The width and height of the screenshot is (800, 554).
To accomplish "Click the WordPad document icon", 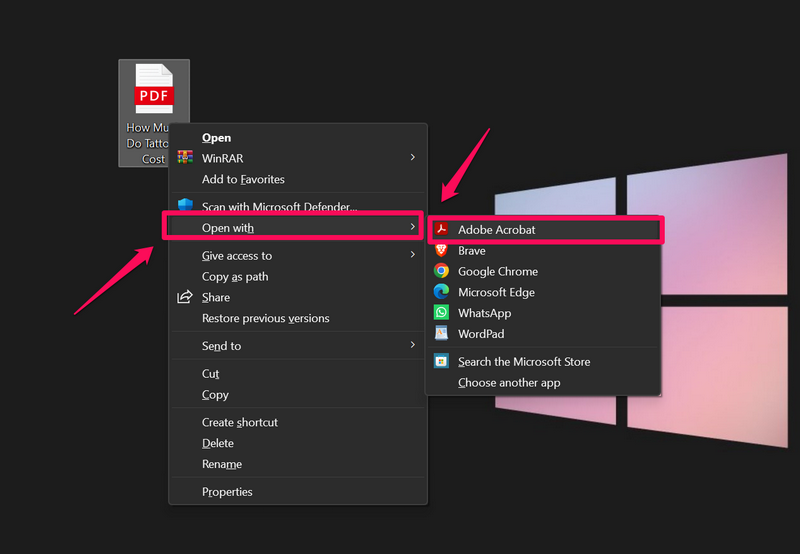I will 441,334.
